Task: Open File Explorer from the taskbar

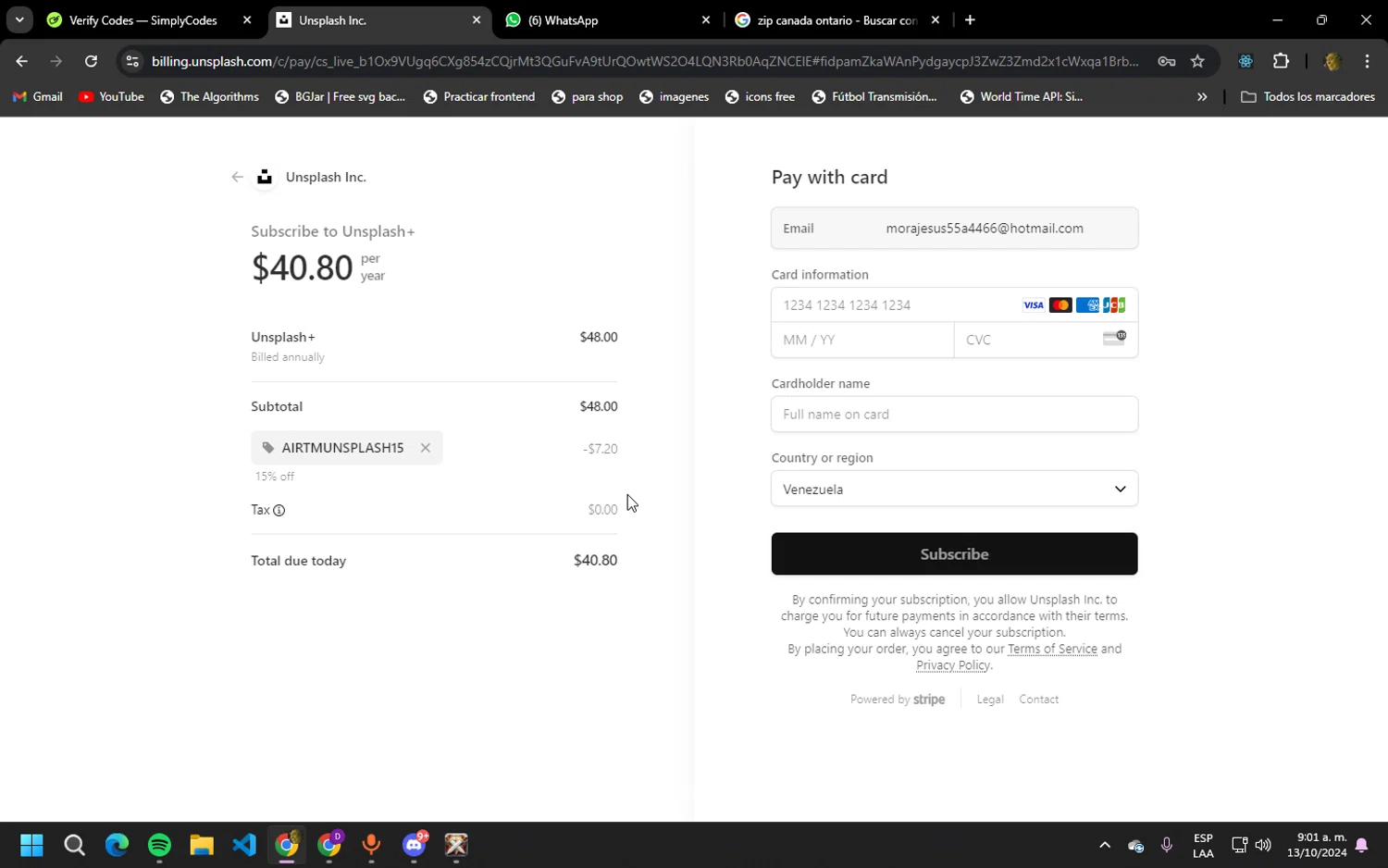Action: (x=202, y=845)
